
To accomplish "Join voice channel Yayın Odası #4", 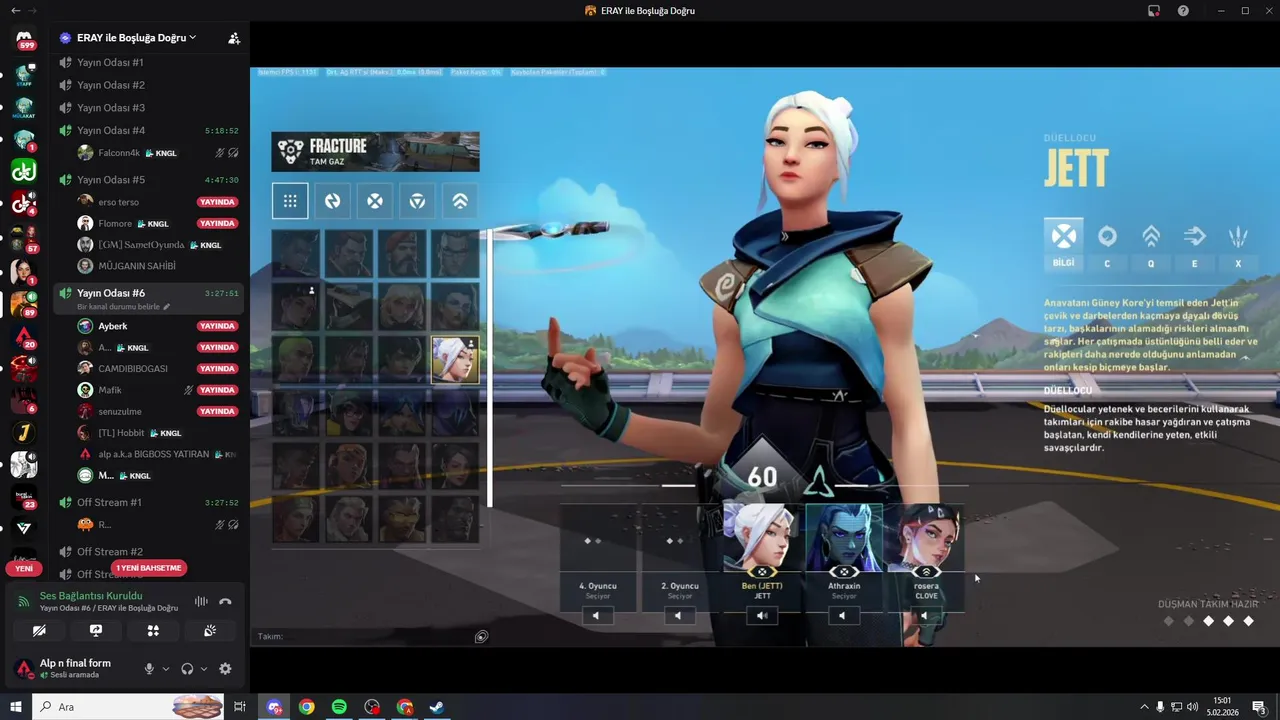I will (x=149, y=131).
